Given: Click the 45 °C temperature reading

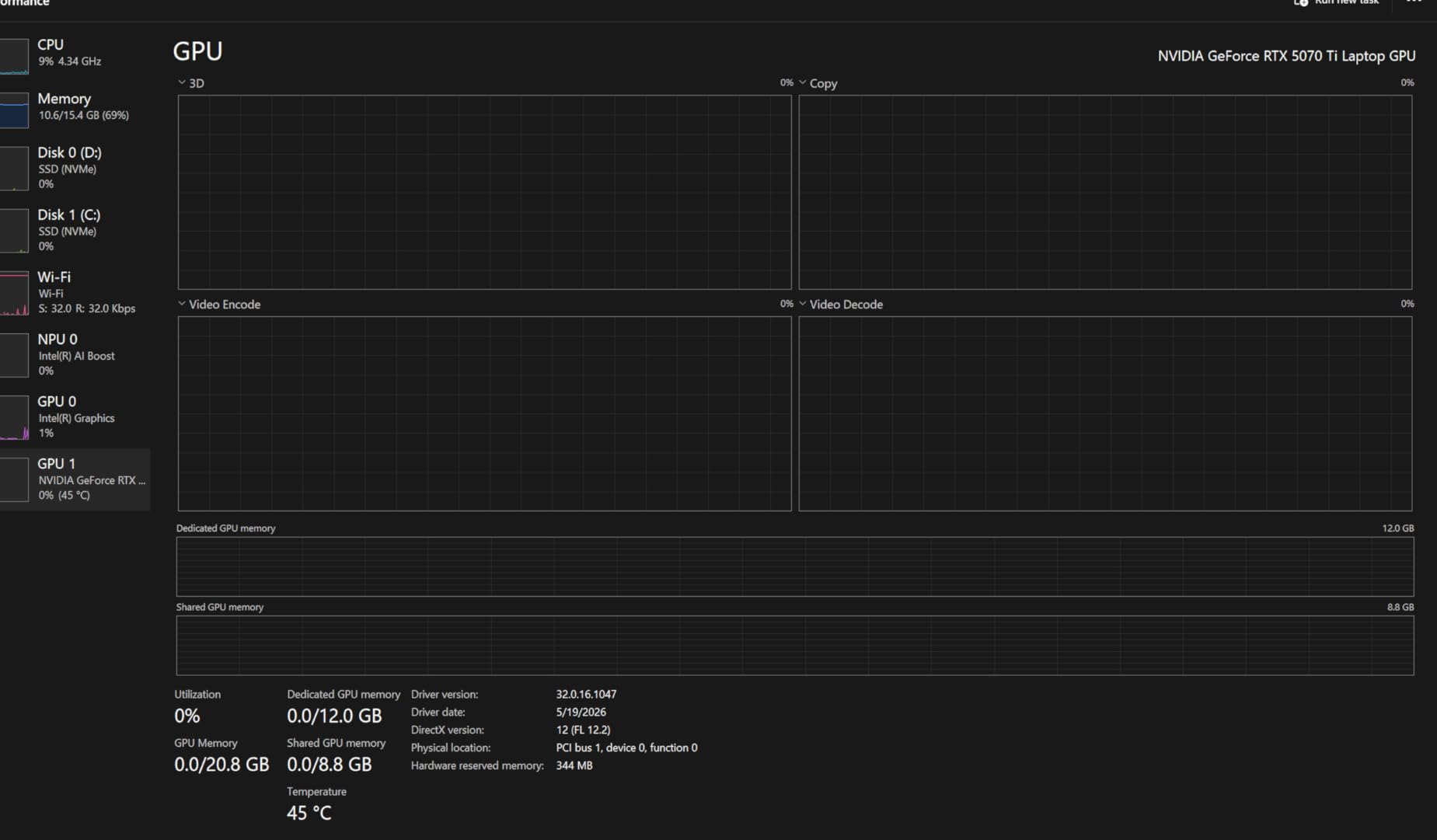Looking at the screenshot, I should (x=309, y=813).
